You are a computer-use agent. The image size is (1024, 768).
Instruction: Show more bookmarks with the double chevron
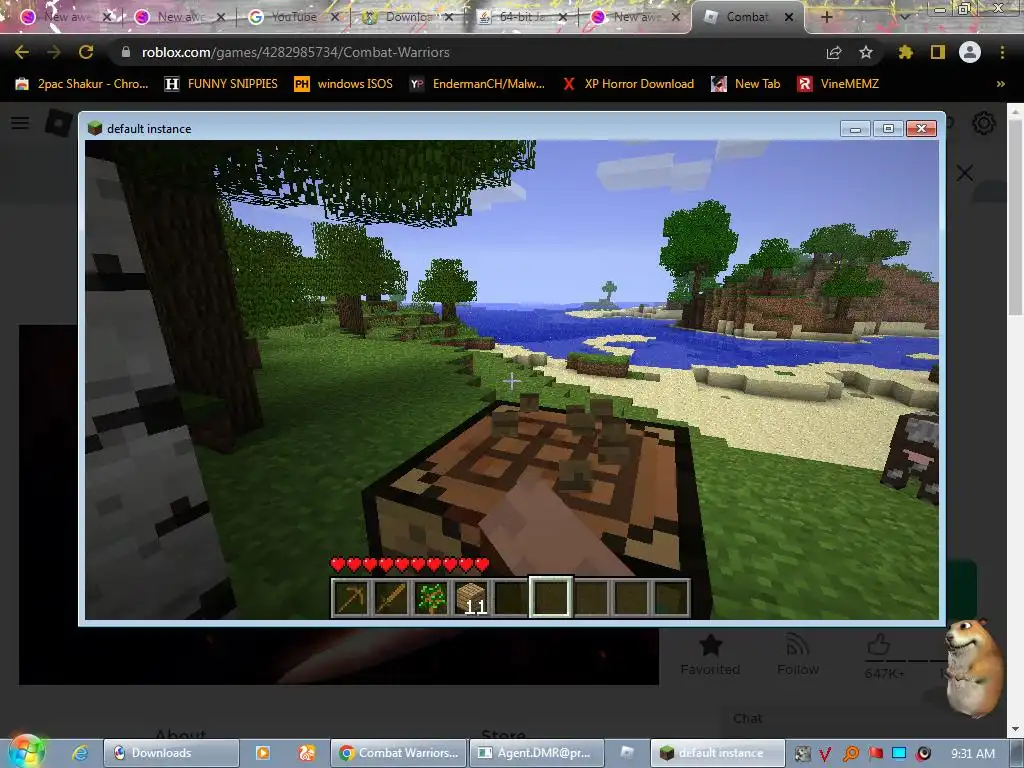[1000, 84]
